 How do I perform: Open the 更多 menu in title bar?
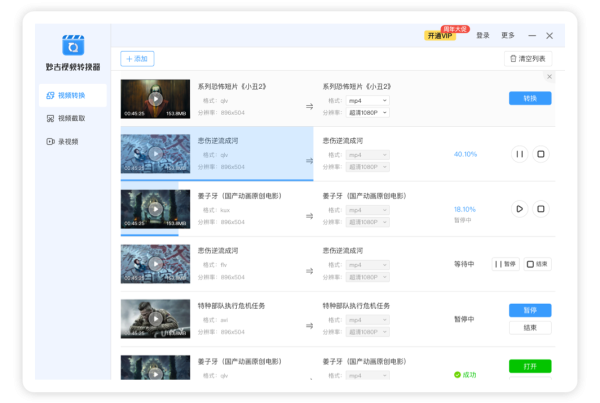(508, 35)
